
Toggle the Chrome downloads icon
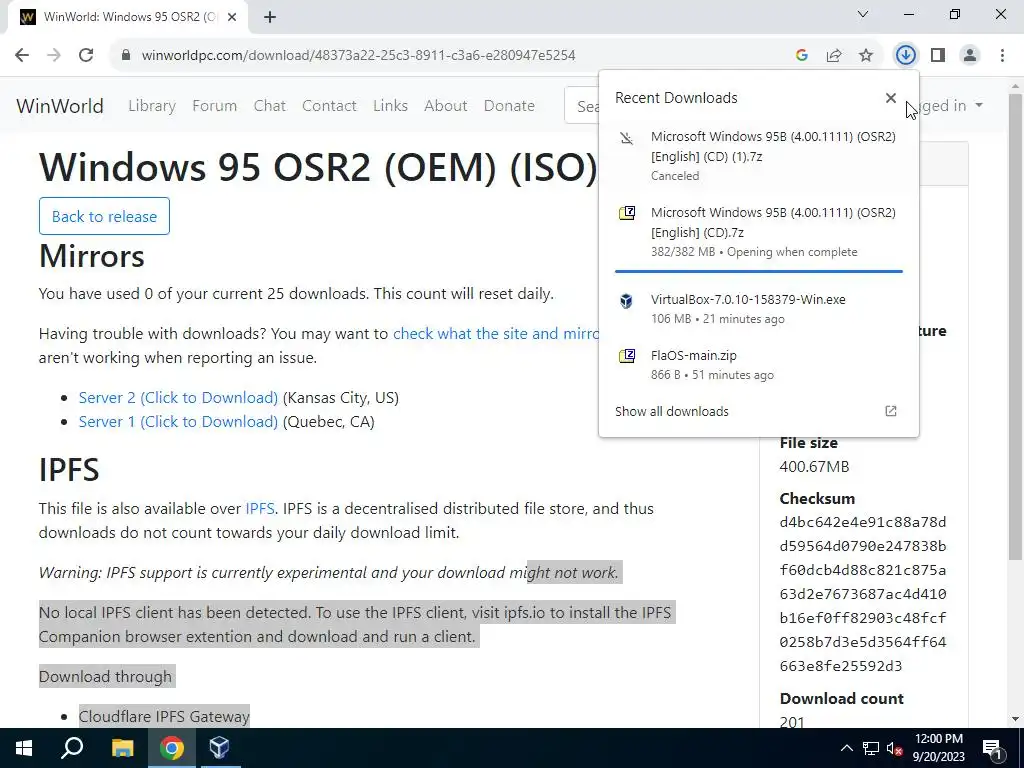905,56
